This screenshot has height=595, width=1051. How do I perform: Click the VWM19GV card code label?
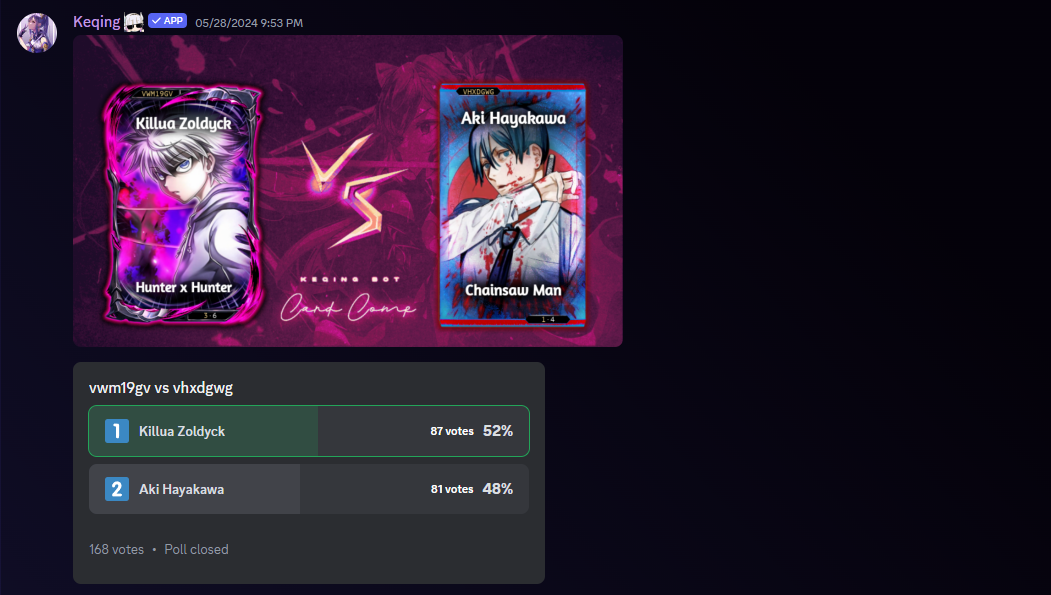[157, 94]
